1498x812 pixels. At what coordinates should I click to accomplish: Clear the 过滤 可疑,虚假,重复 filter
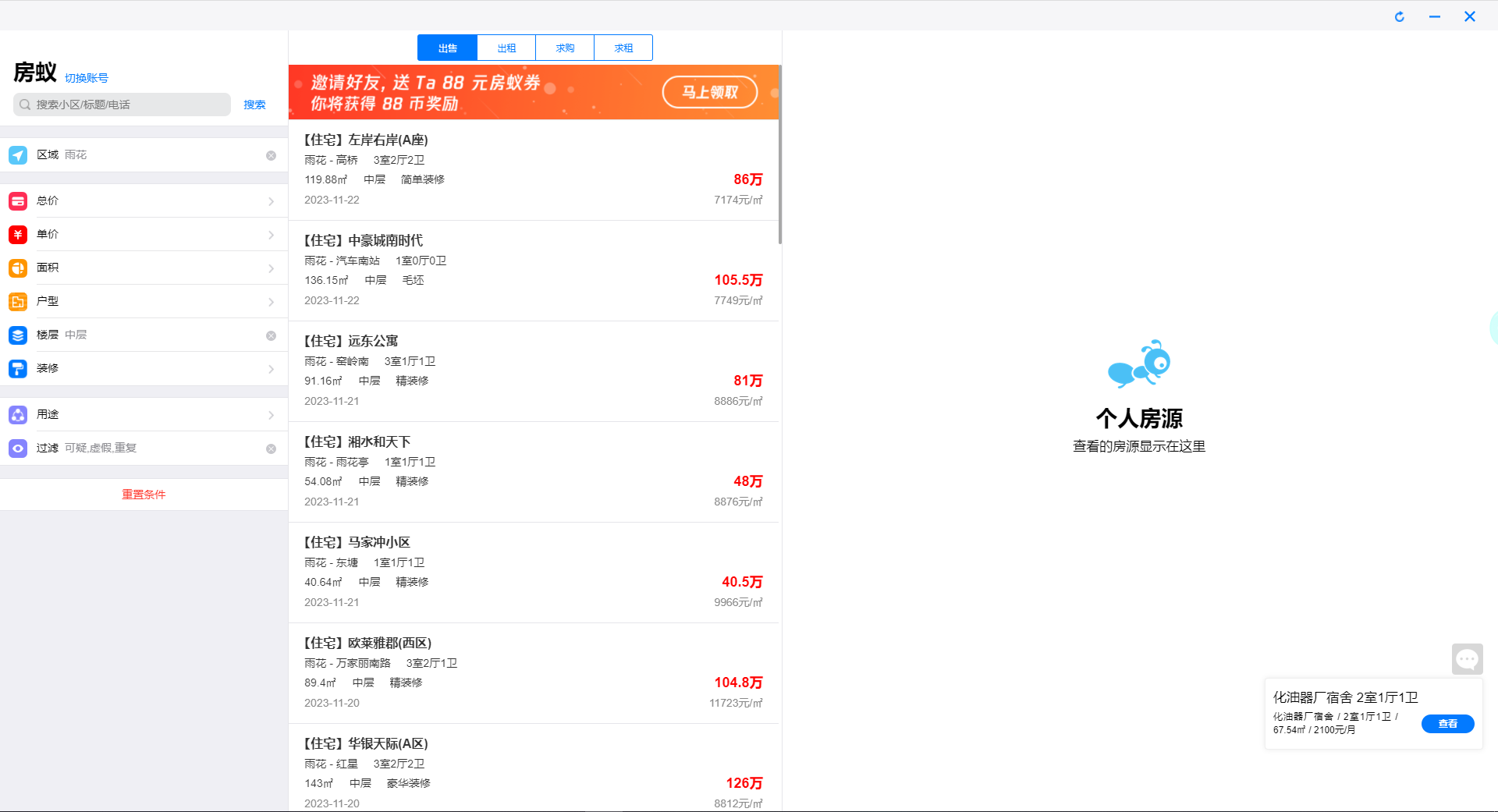point(271,449)
